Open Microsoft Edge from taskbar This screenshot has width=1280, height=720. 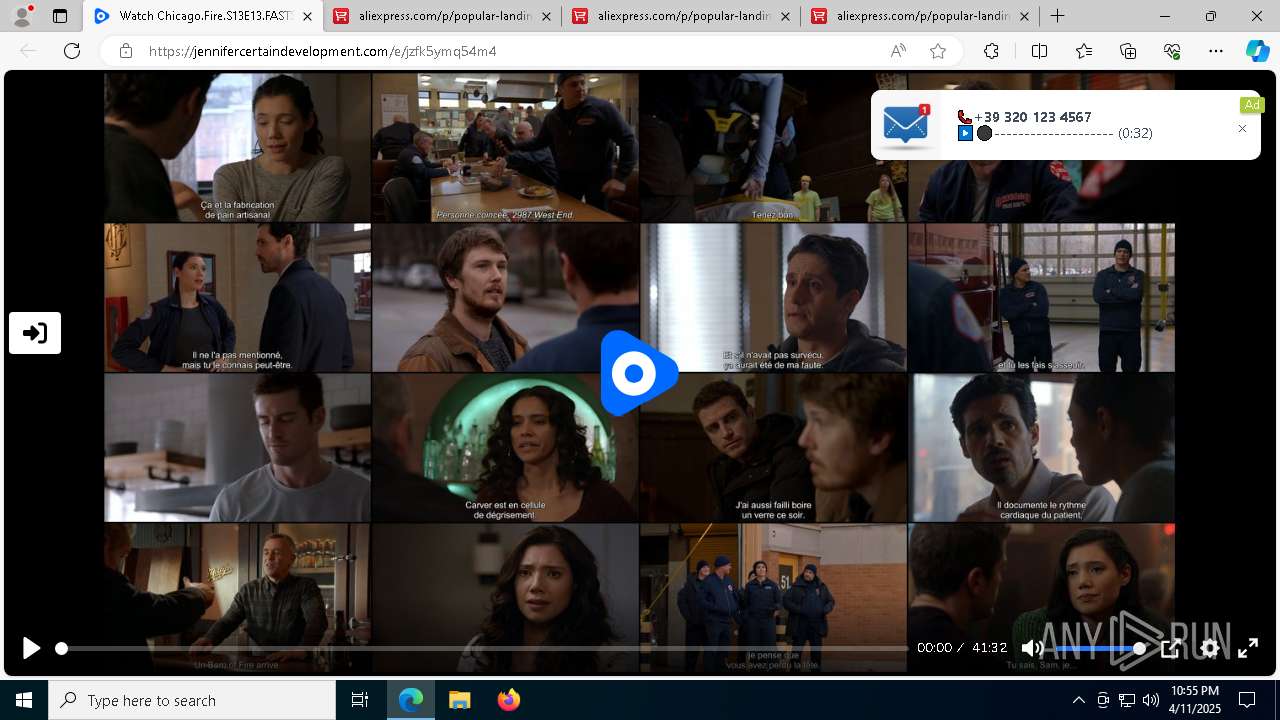pyautogui.click(x=411, y=700)
